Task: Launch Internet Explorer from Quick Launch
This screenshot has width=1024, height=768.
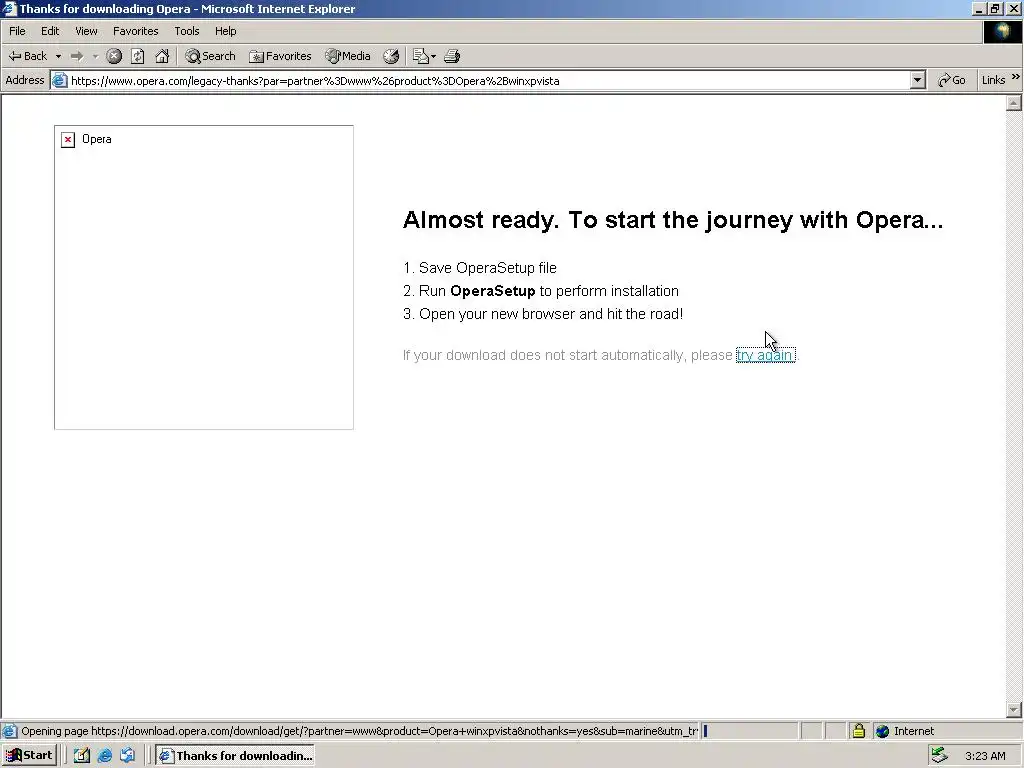Action: point(104,756)
